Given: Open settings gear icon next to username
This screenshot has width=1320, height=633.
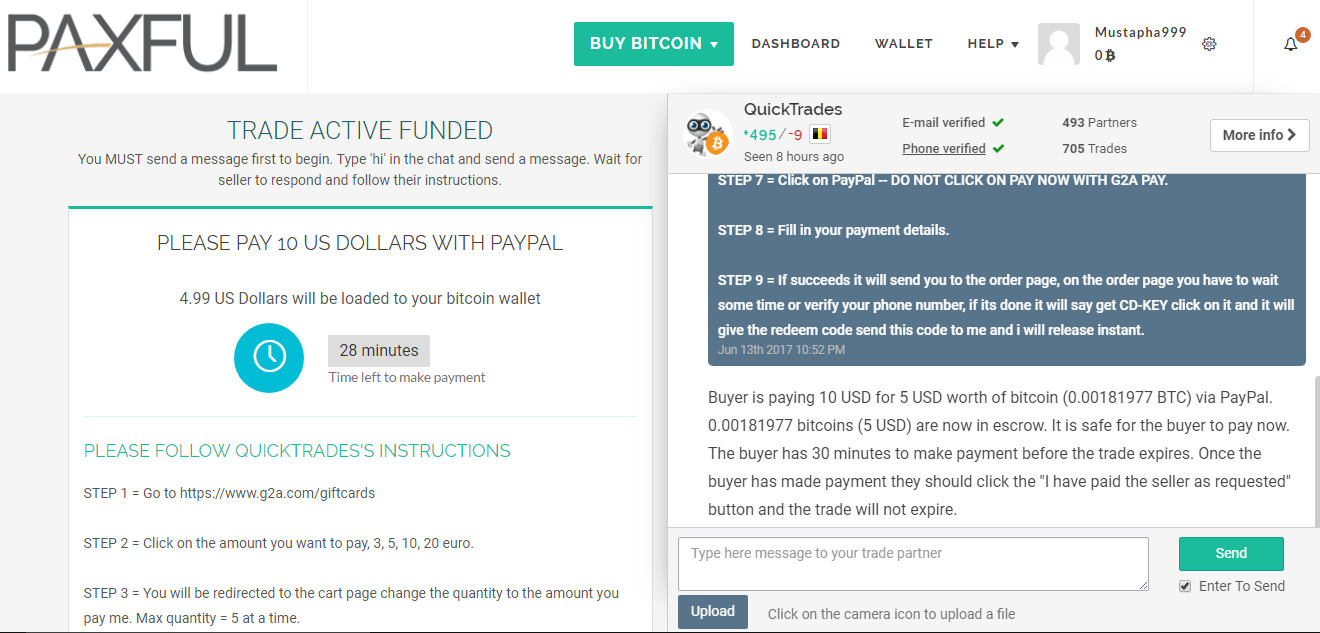Looking at the screenshot, I should (1209, 44).
